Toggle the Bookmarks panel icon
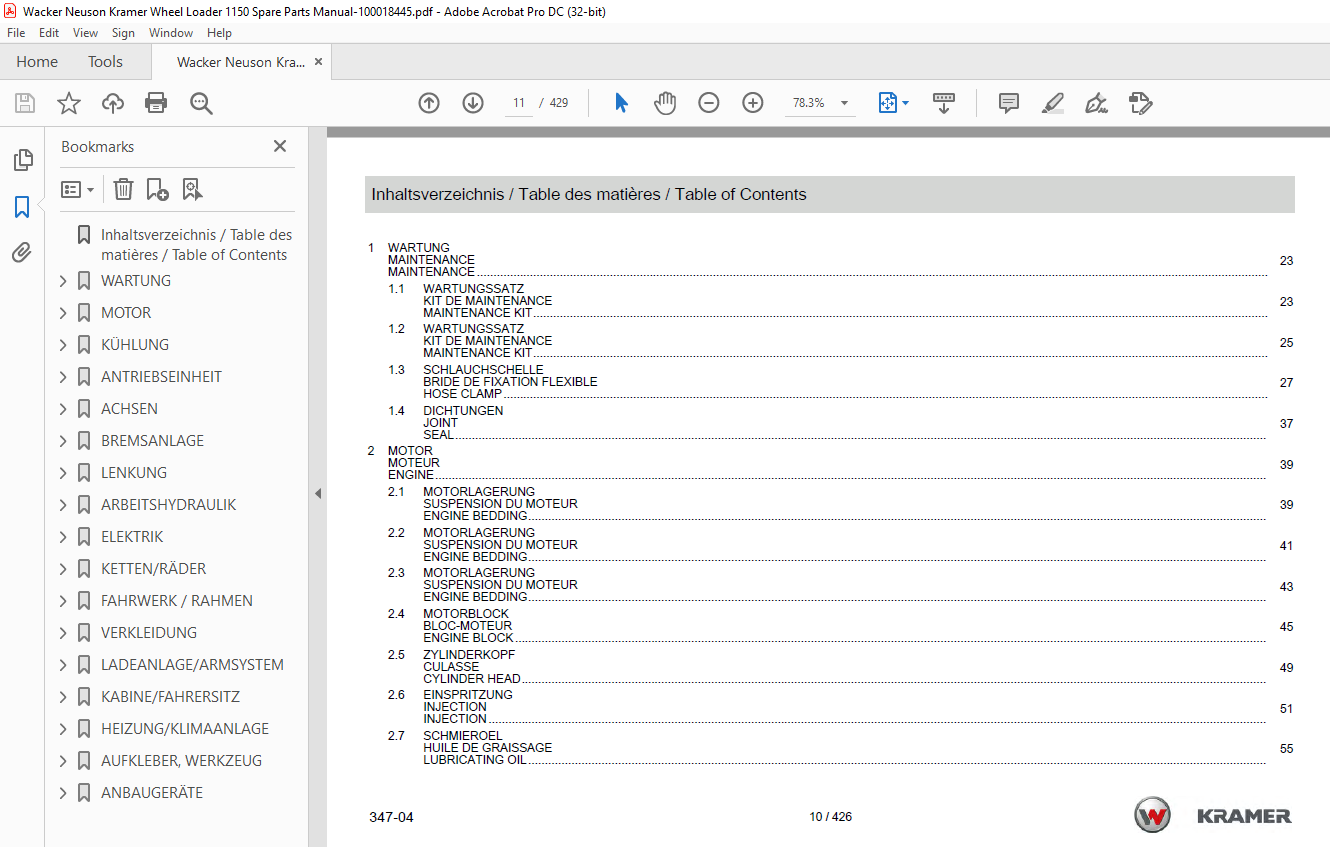1330x847 pixels. click(22, 207)
